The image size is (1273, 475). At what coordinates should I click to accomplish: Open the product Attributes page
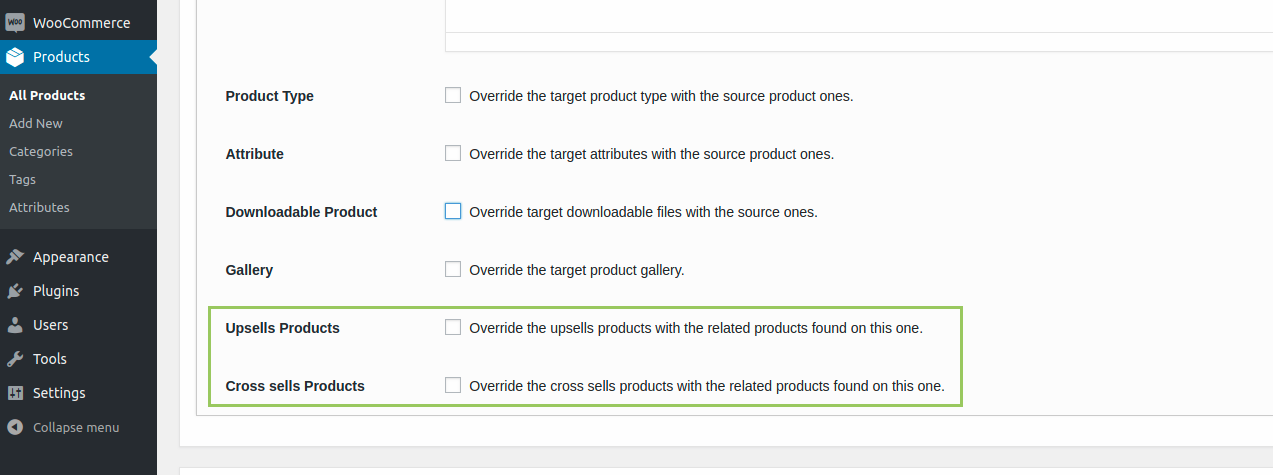39,208
